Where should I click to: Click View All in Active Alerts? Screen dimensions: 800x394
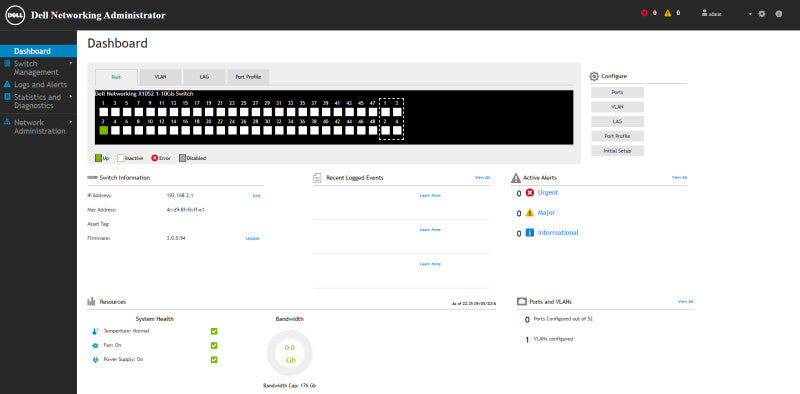pyautogui.click(x=679, y=178)
